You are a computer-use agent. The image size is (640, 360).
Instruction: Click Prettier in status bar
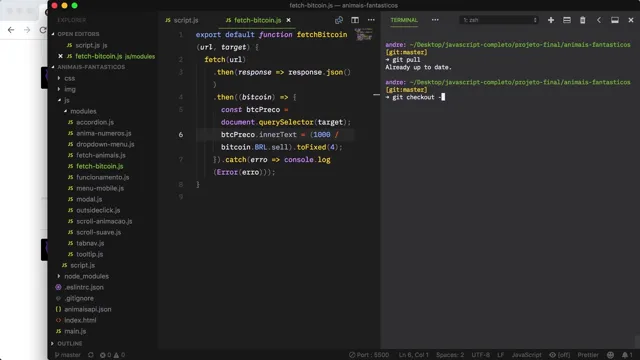588,355
